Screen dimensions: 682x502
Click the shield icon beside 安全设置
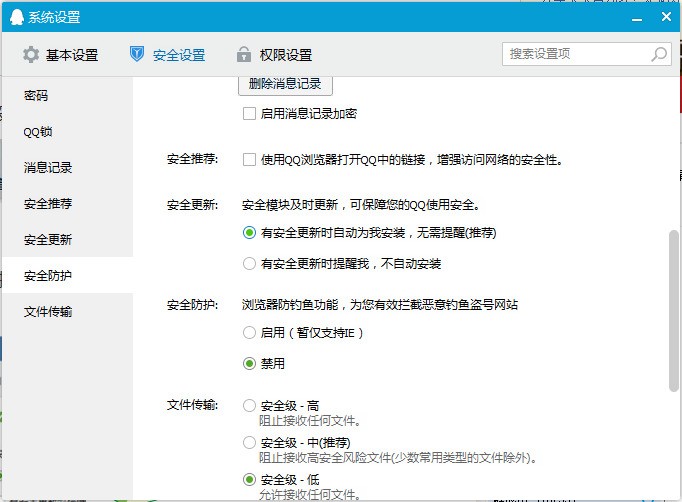pos(137,54)
